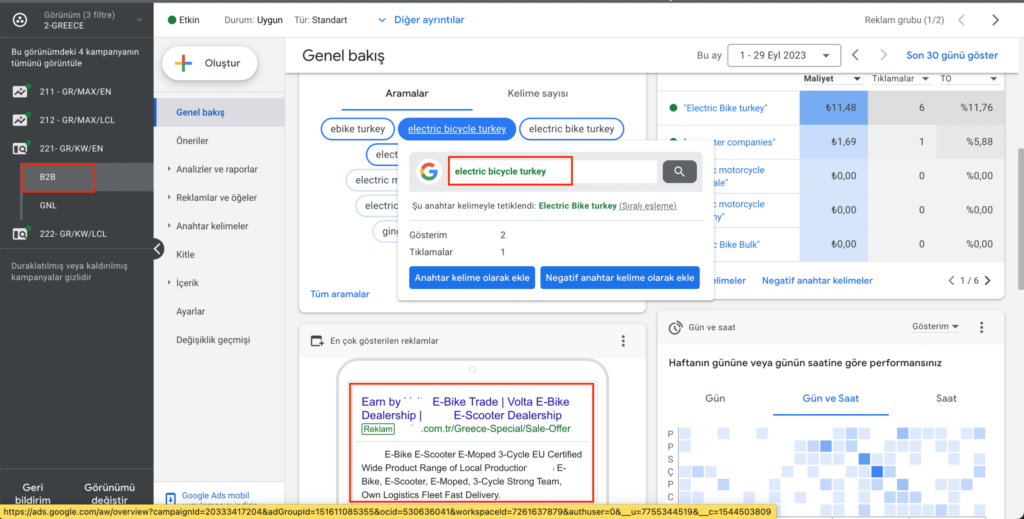Click Görünümü değiştir at the bottom
This screenshot has height=519, width=1024.
110,494
